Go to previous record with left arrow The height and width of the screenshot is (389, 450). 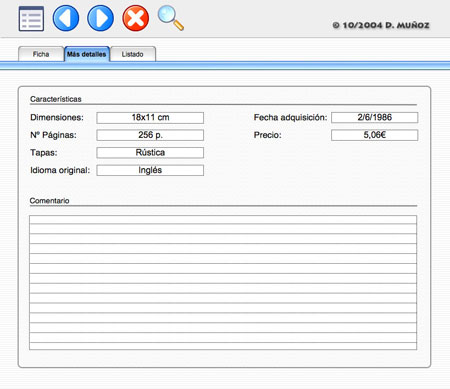pyautogui.click(x=66, y=18)
